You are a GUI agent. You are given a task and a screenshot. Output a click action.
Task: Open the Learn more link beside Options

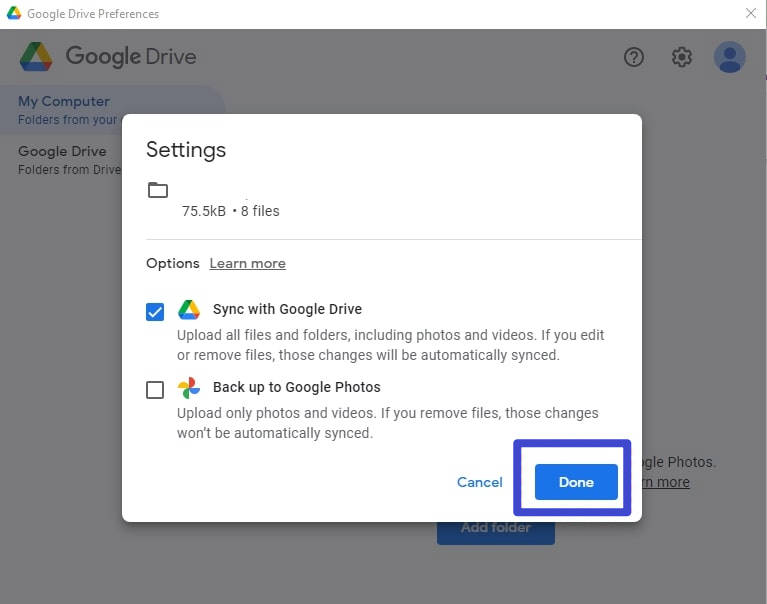247,263
